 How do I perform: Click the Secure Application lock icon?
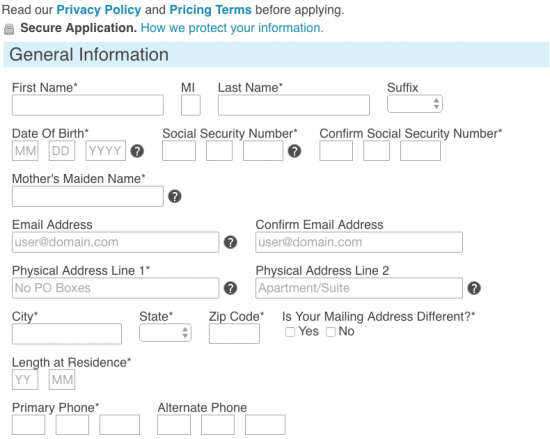9,29
